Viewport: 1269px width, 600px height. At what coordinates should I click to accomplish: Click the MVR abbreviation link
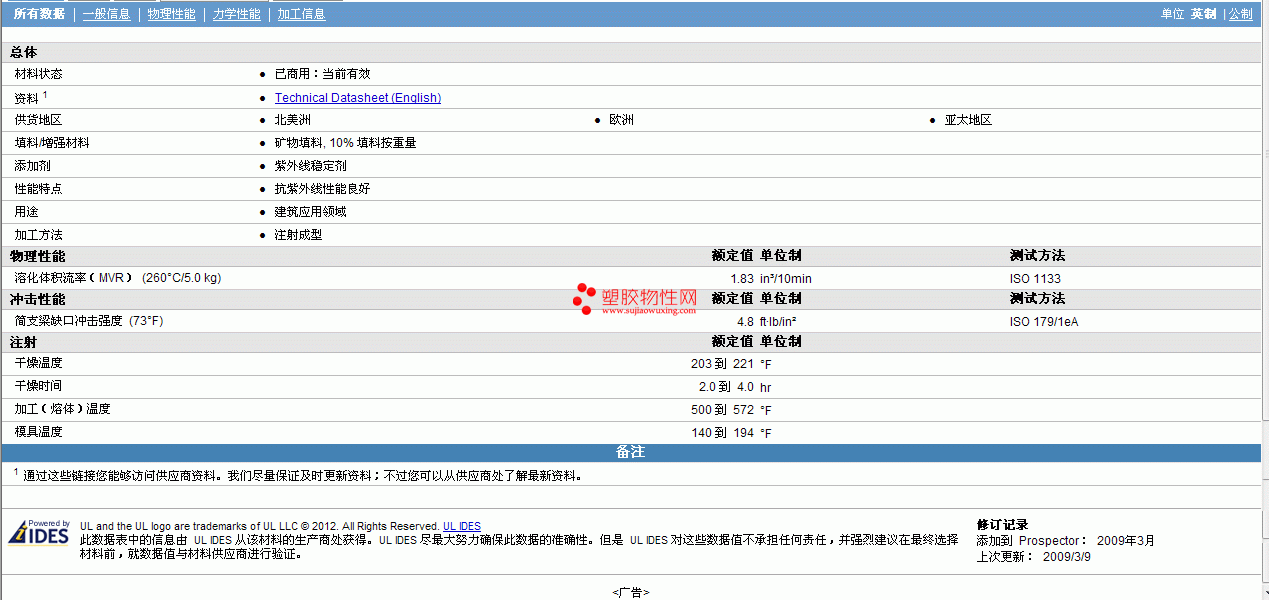111,278
